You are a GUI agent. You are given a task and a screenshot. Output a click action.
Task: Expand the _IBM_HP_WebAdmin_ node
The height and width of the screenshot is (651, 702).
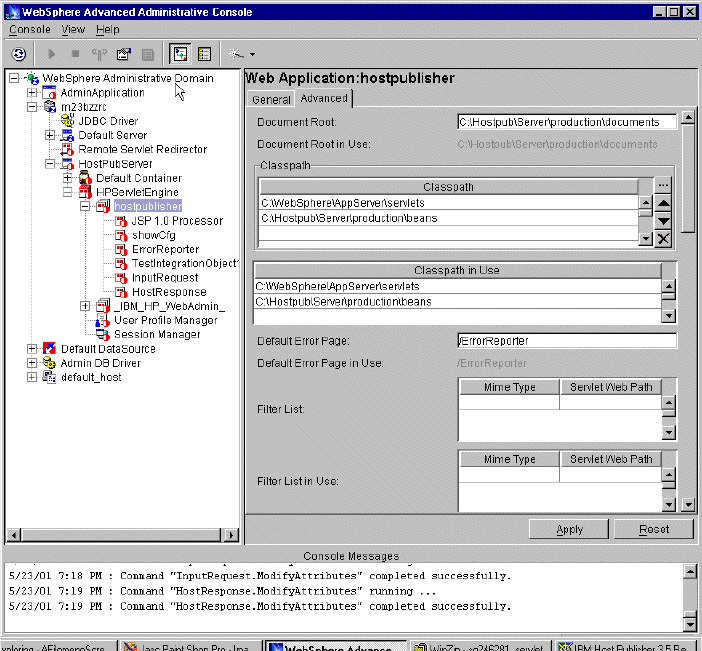85,306
